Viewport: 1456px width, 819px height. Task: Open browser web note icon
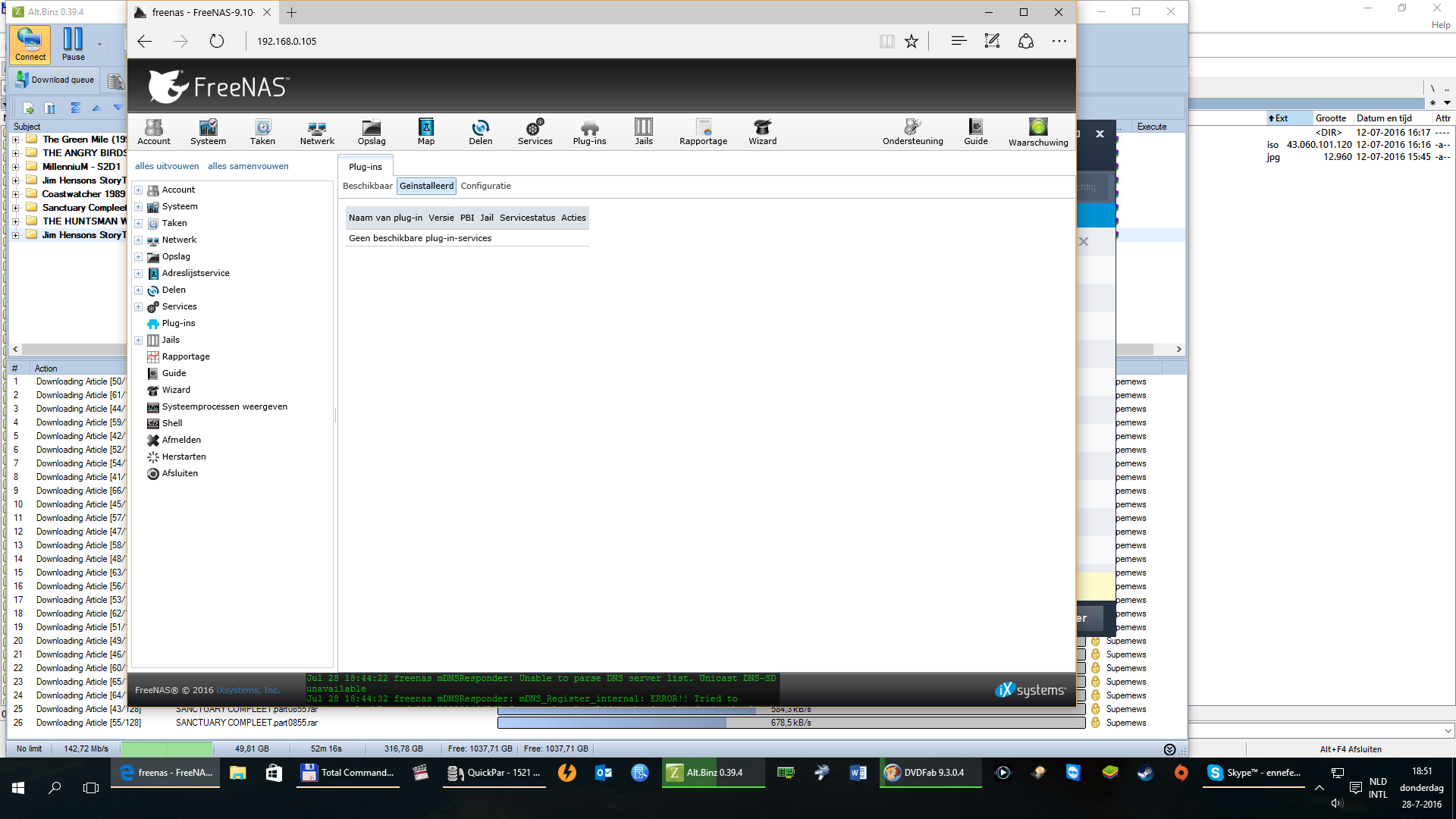(x=992, y=41)
